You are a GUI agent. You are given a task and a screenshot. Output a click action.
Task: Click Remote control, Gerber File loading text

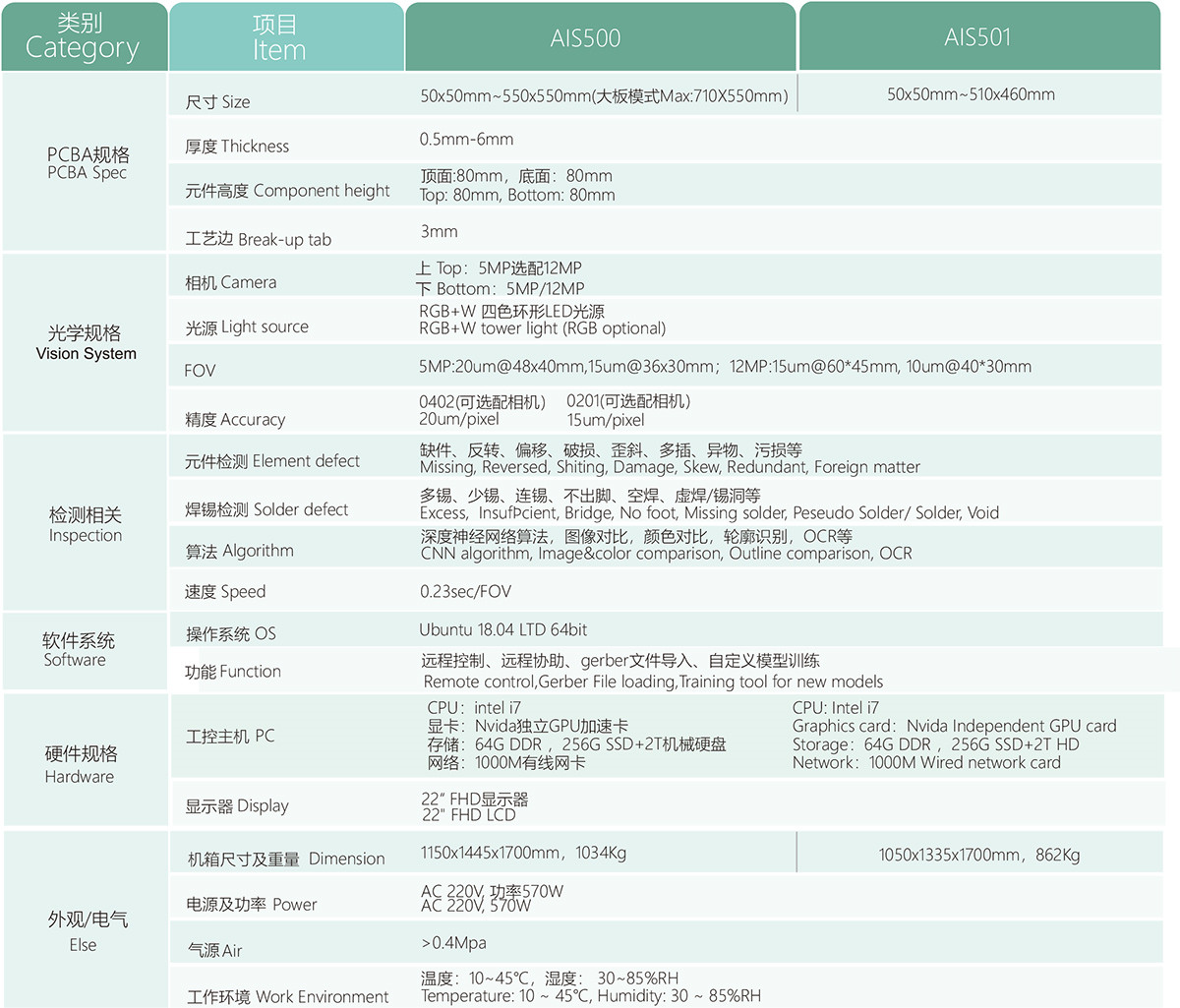(x=653, y=682)
